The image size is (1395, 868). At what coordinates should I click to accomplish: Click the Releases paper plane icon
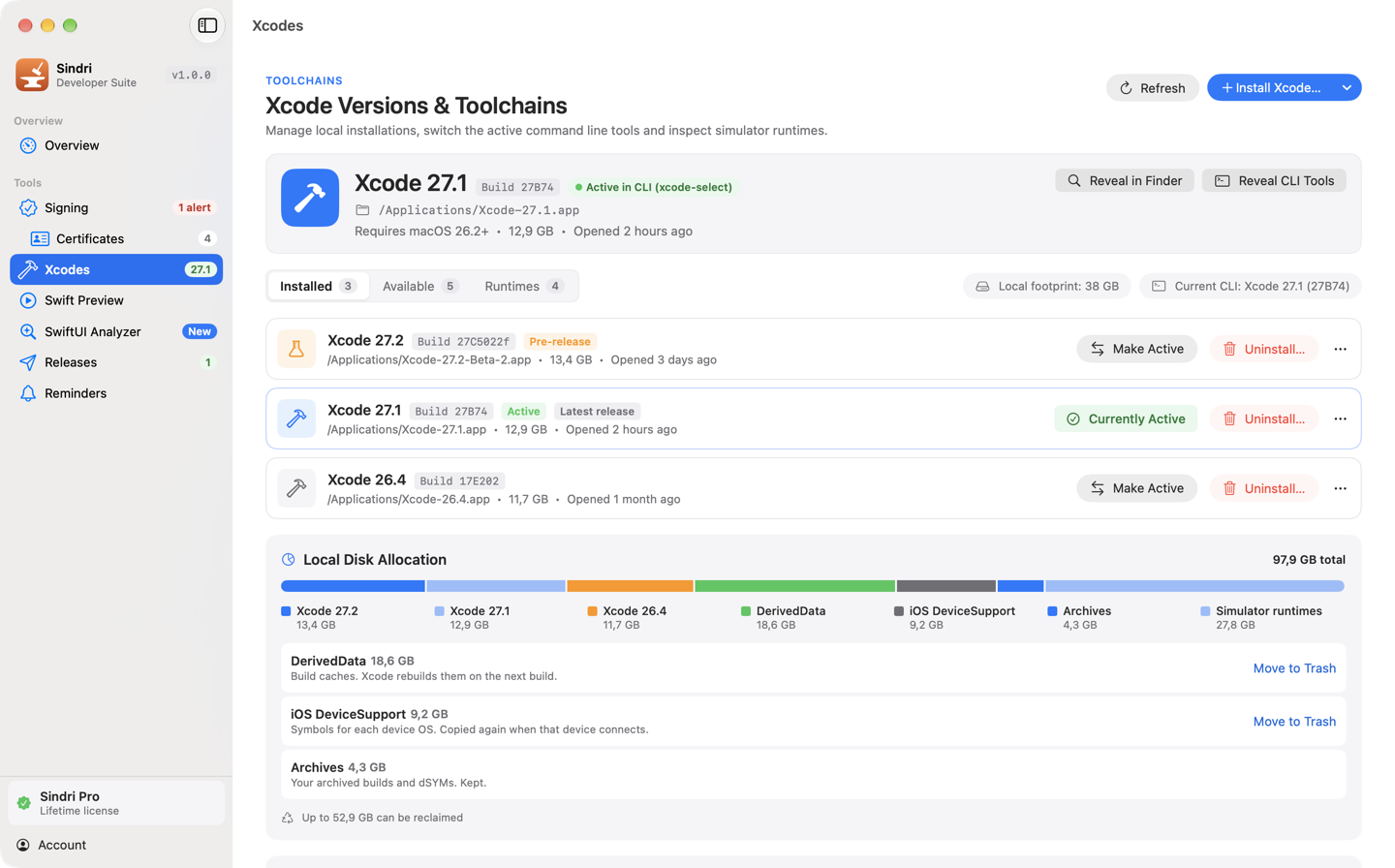(x=28, y=362)
